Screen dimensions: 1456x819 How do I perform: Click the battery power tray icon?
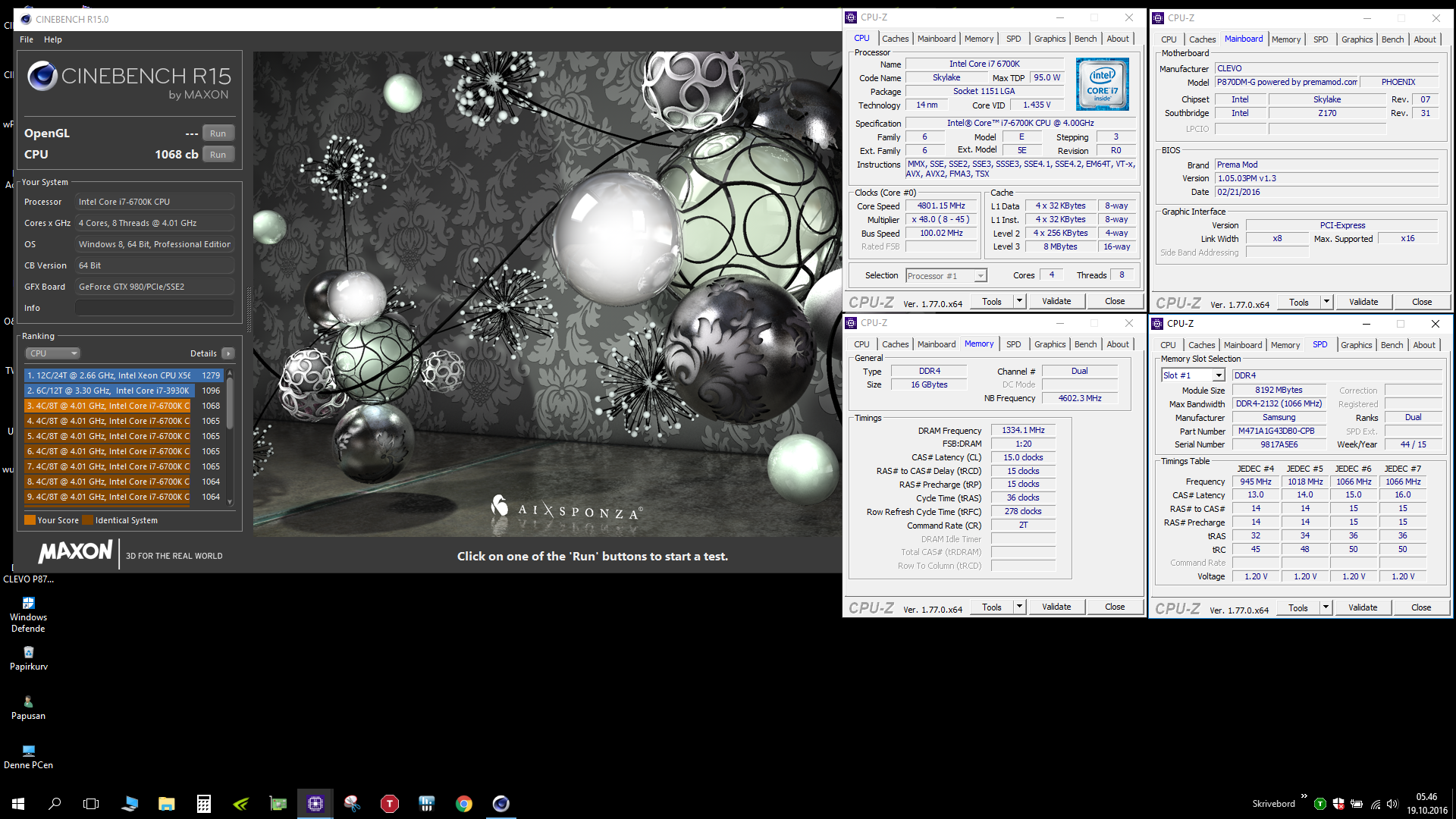pyautogui.click(x=1357, y=804)
